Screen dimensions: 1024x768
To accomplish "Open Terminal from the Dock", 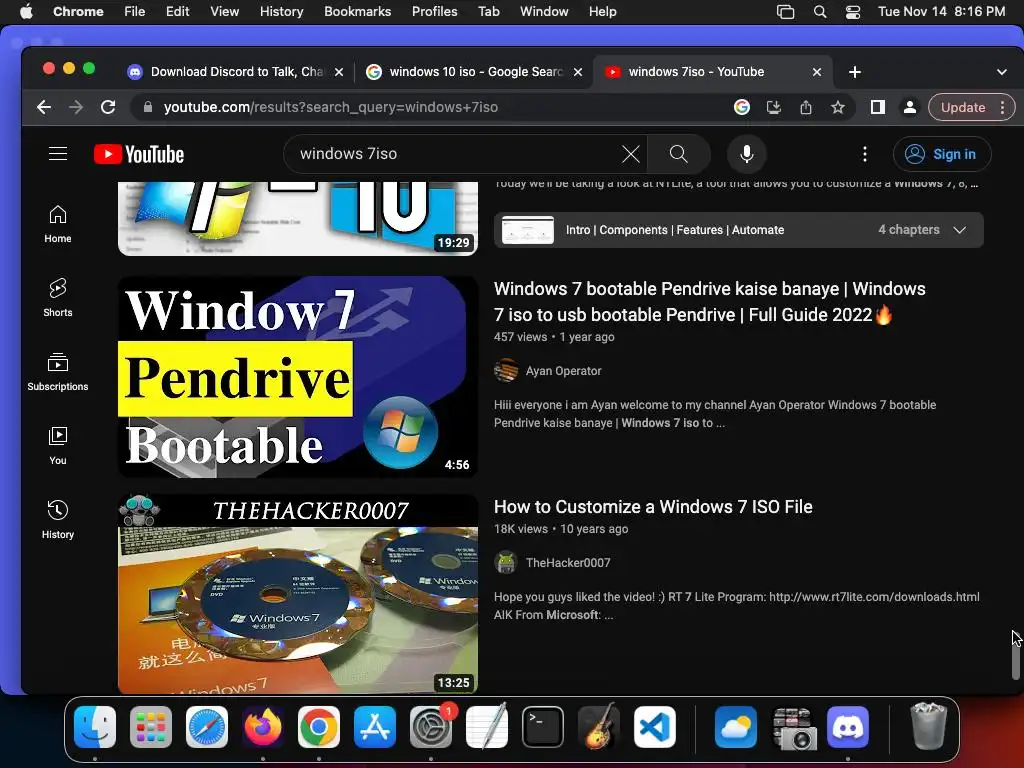I will coord(542,727).
